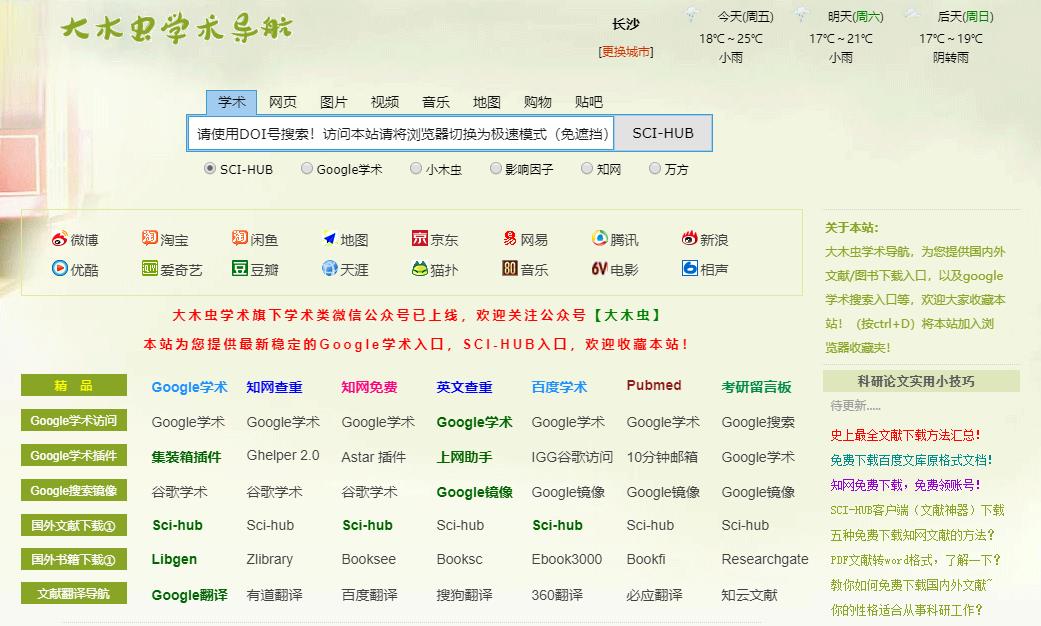Click the Maopu (猫扑) frog icon
This screenshot has width=1041, height=626.
[422, 268]
